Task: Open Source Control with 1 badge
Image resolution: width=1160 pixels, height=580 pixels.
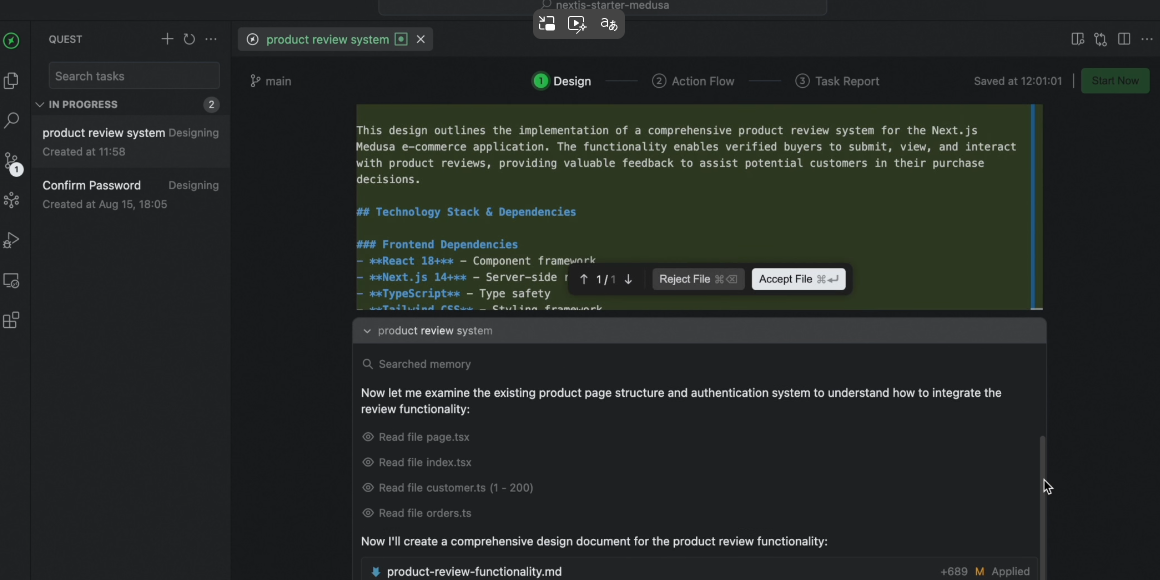Action: [11, 161]
